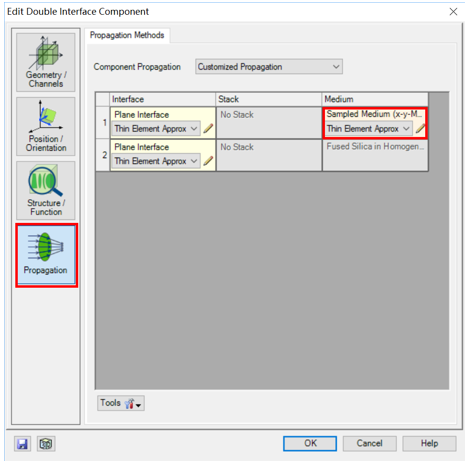
Task: Open the row 2 interface Thin Element Approx dropdown
Action: tap(156, 161)
